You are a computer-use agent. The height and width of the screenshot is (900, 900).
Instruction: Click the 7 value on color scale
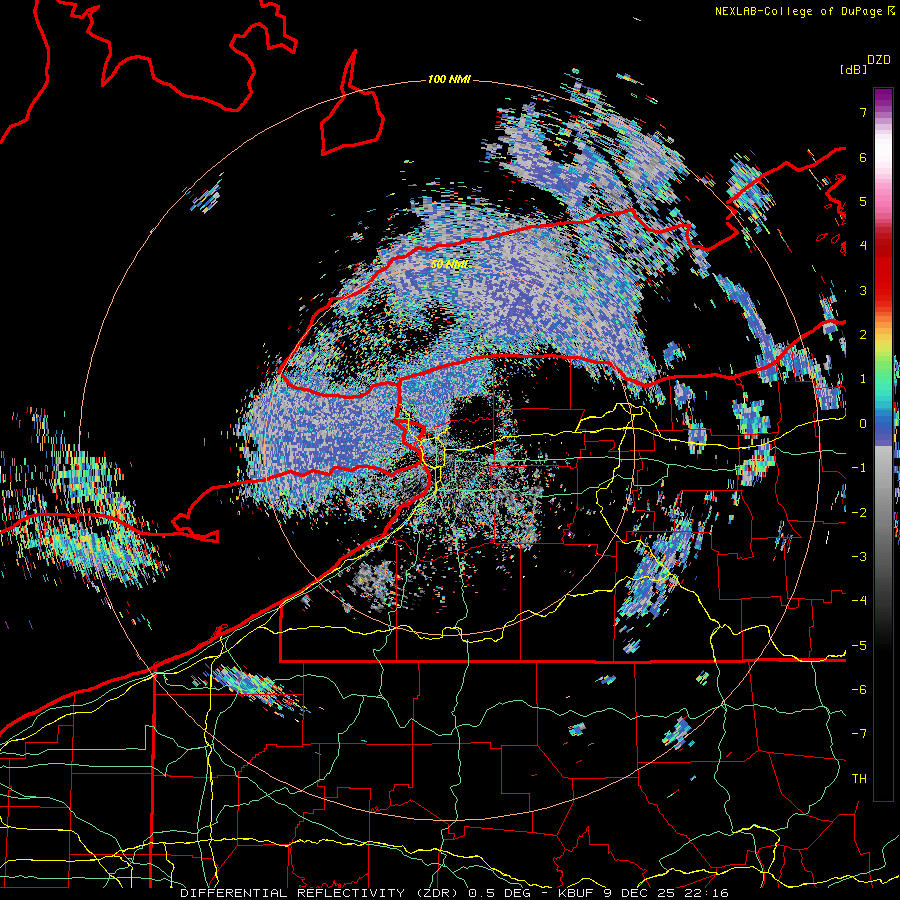pos(863,112)
